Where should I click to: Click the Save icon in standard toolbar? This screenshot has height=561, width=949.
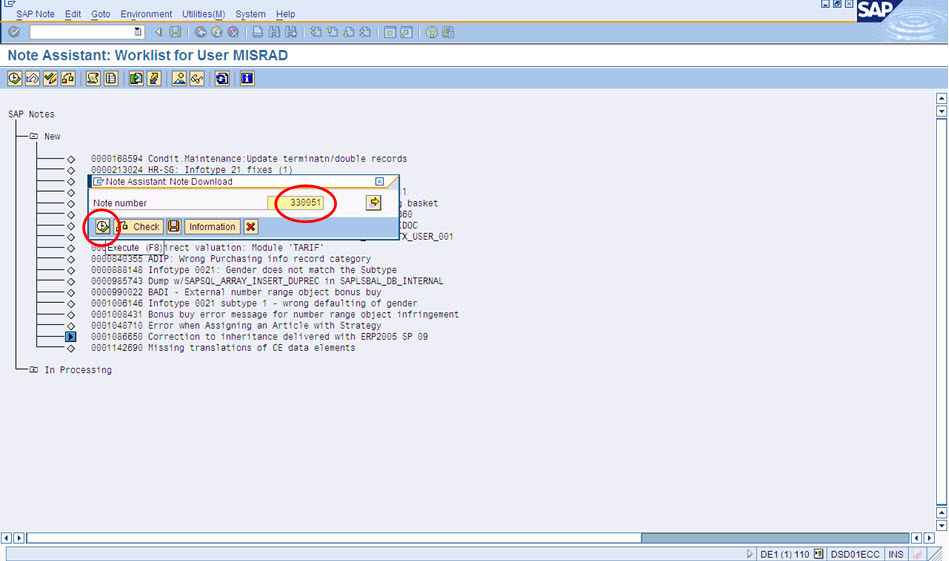[x=175, y=32]
